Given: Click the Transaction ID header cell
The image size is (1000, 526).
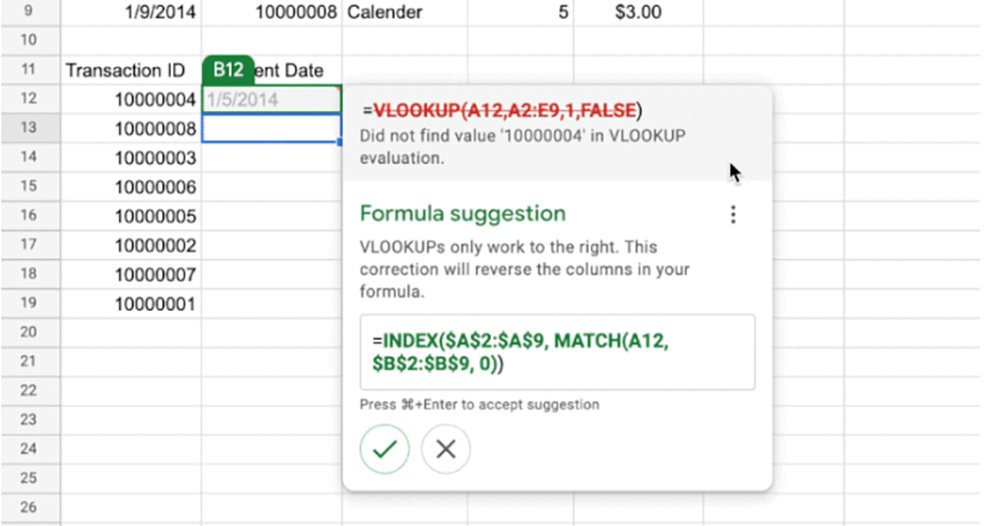Looking at the screenshot, I should click(131, 69).
